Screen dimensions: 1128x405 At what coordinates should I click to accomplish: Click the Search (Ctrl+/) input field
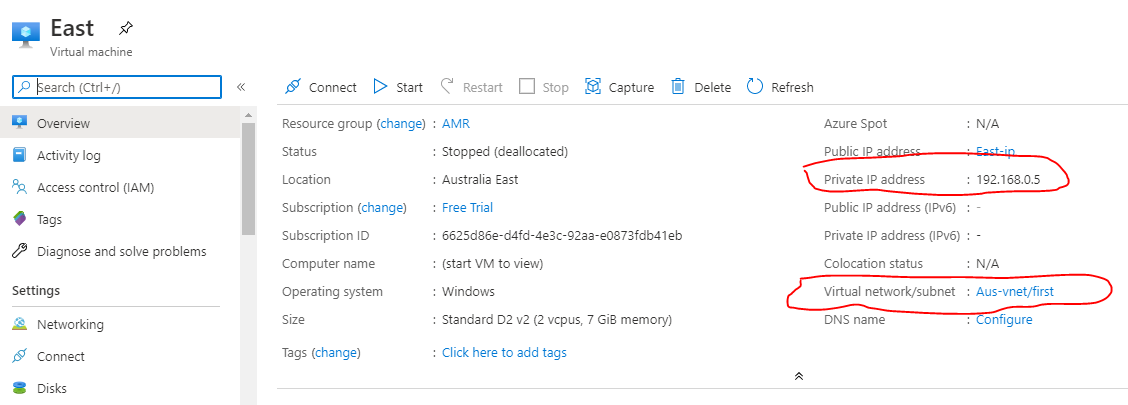(x=117, y=87)
